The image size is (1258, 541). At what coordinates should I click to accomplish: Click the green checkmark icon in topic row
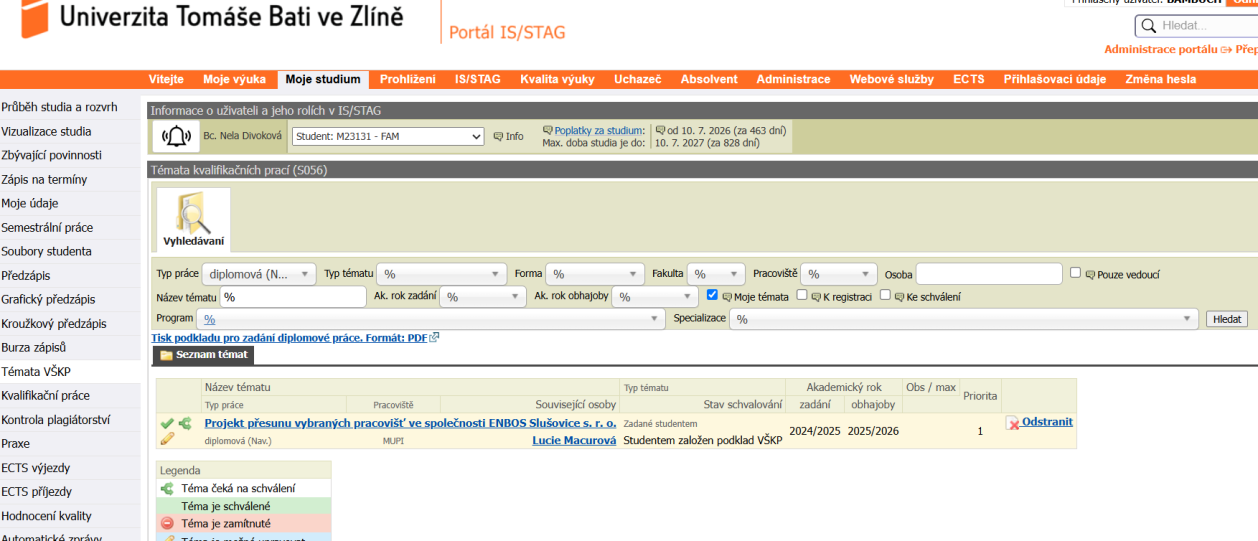pos(167,423)
